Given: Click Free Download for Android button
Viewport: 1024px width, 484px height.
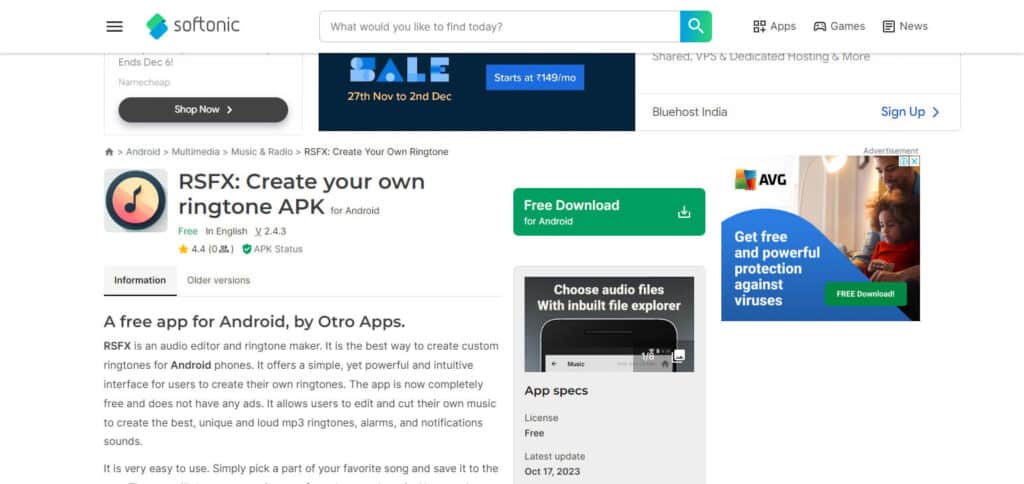Looking at the screenshot, I should [609, 212].
